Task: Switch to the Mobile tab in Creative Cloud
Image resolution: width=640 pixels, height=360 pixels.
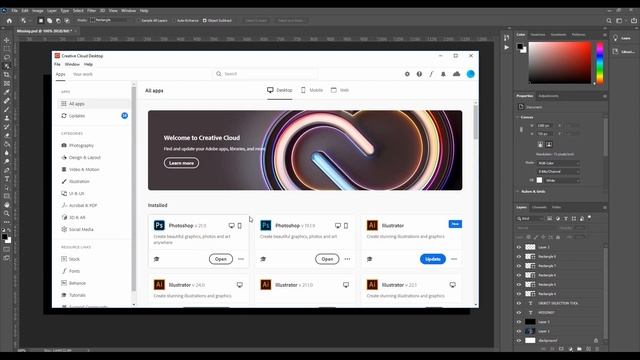Action: click(x=312, y=90)
